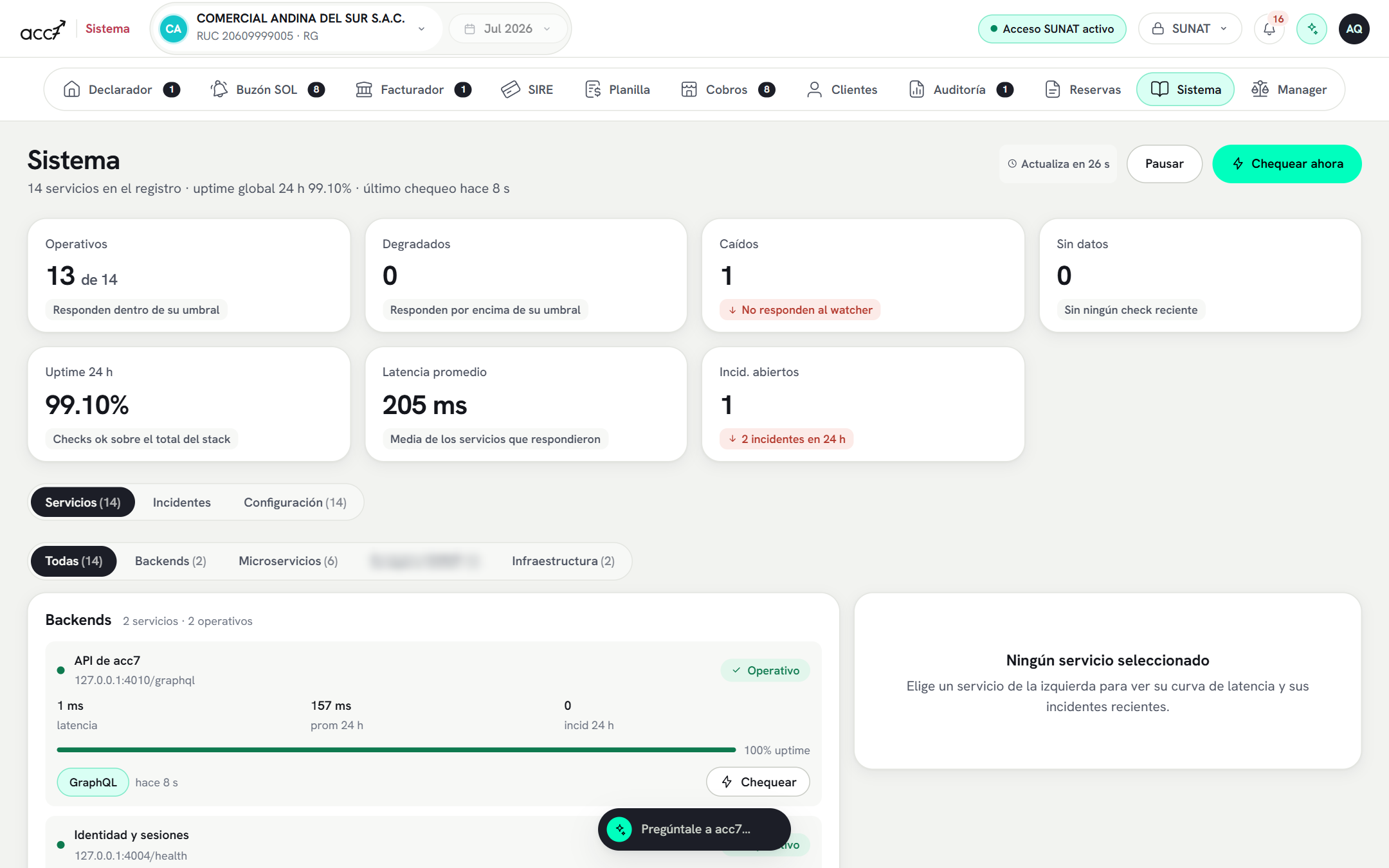Select the Todas (14) filter
The height and width of the screenshot is (868, 1389).
(74, 561)
